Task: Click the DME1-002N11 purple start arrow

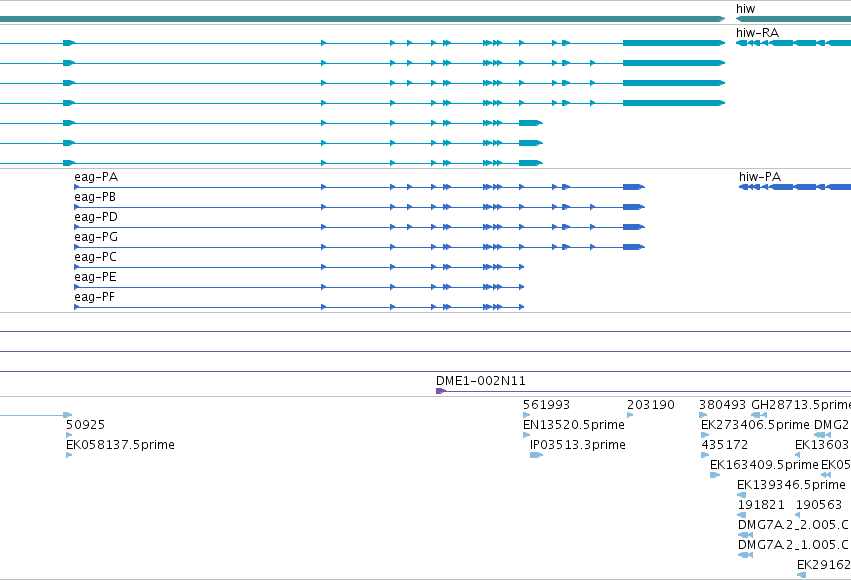Action: click(x=441, y=391)
